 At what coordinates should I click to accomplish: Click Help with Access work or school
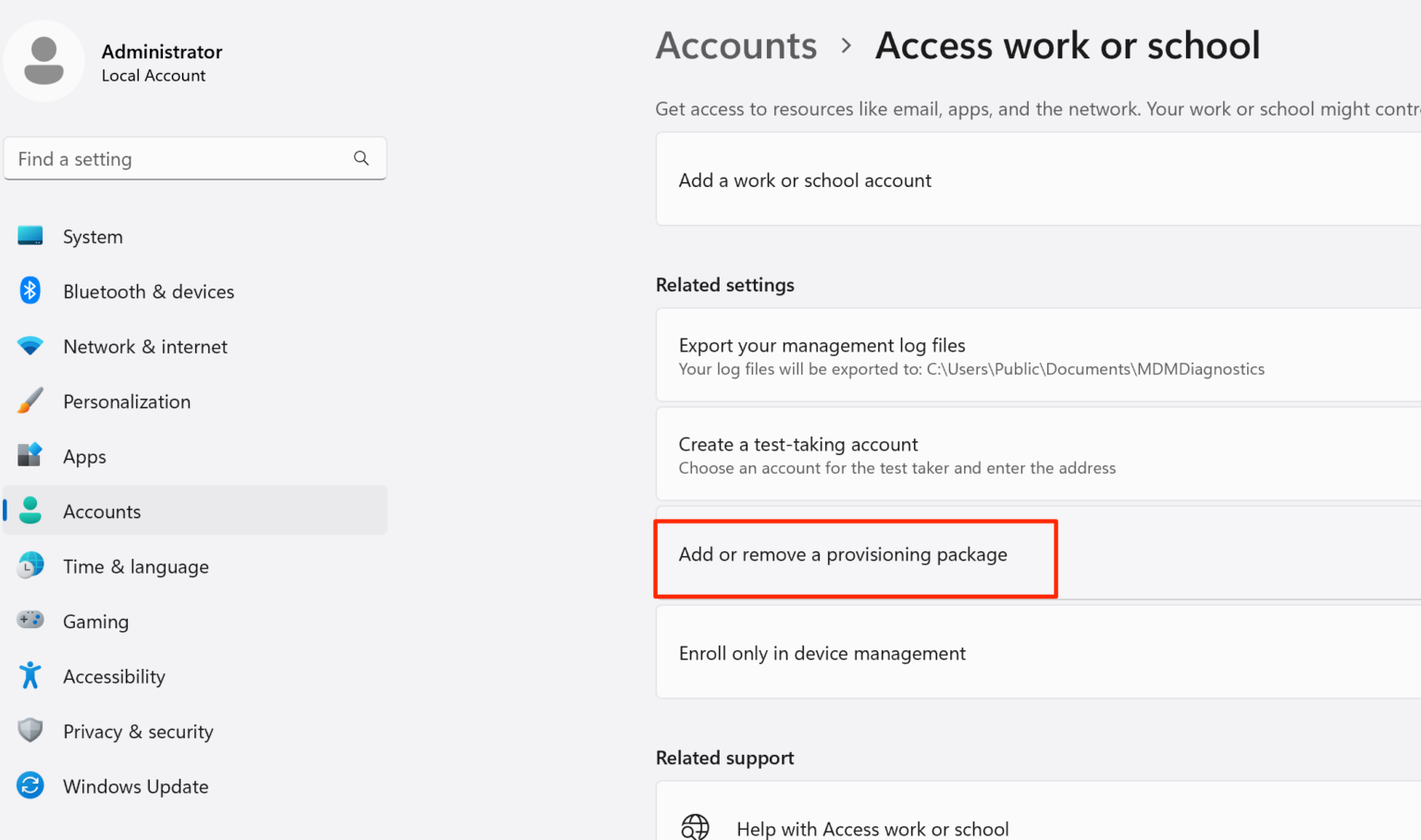pos(872,828)
